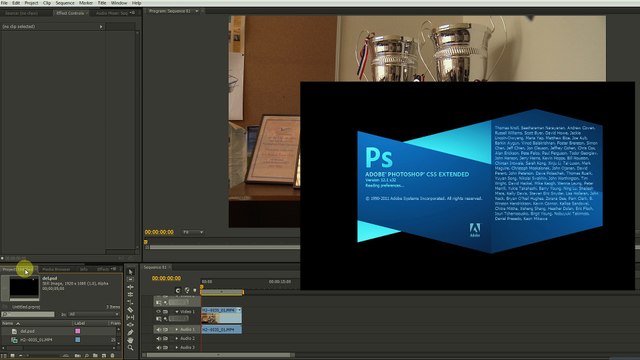Select the Hand tool

pos(131,340)
